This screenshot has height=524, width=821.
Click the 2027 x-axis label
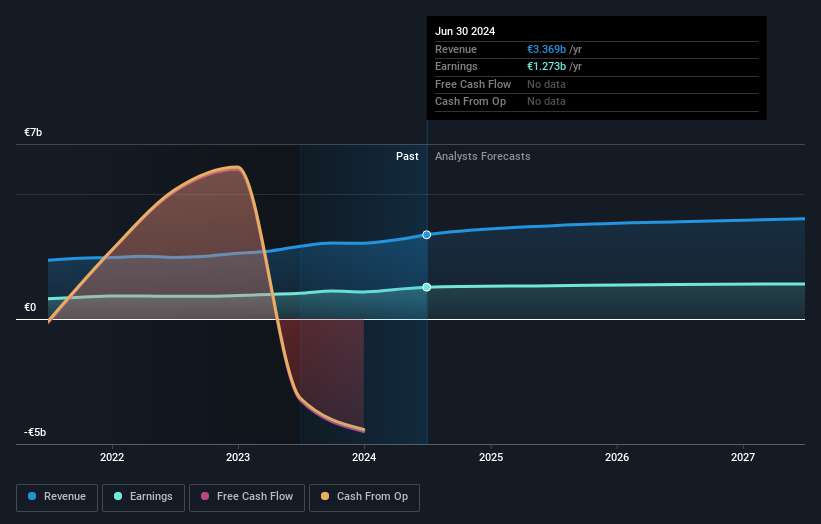(744, 458)
